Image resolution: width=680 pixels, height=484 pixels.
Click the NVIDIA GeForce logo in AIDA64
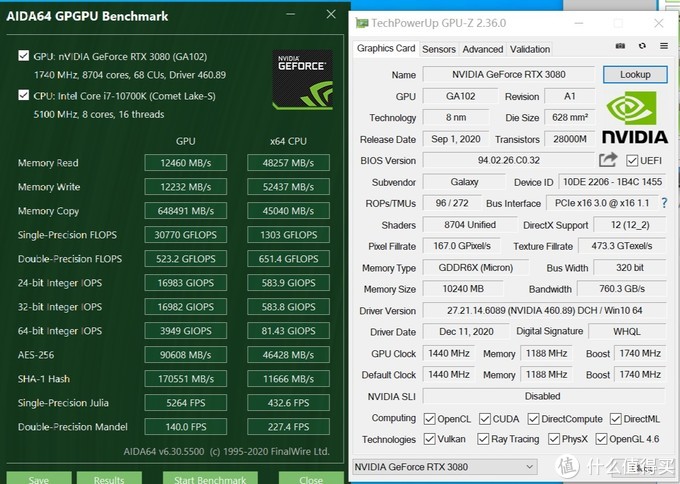coord(302,80)
